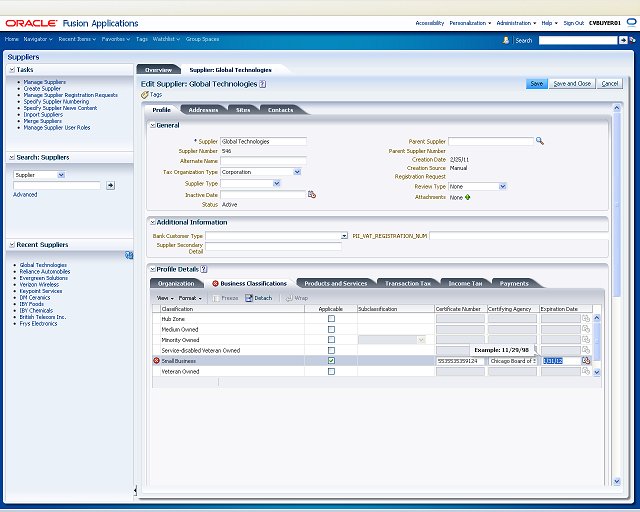640x512 pixels.
Task: Open the Review Type dropdown
Action: [502, 186]
